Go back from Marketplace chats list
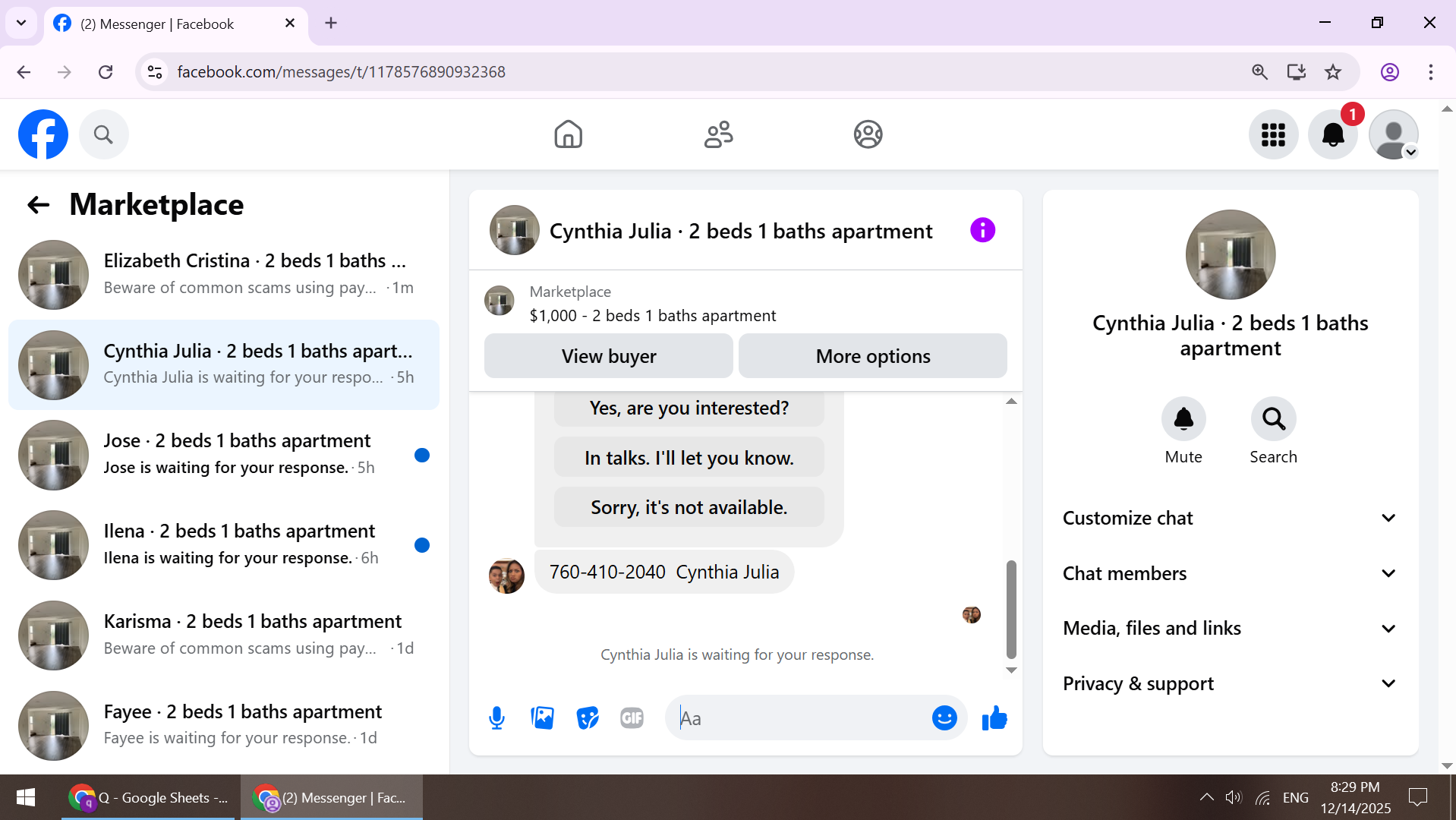 point(38,204)
